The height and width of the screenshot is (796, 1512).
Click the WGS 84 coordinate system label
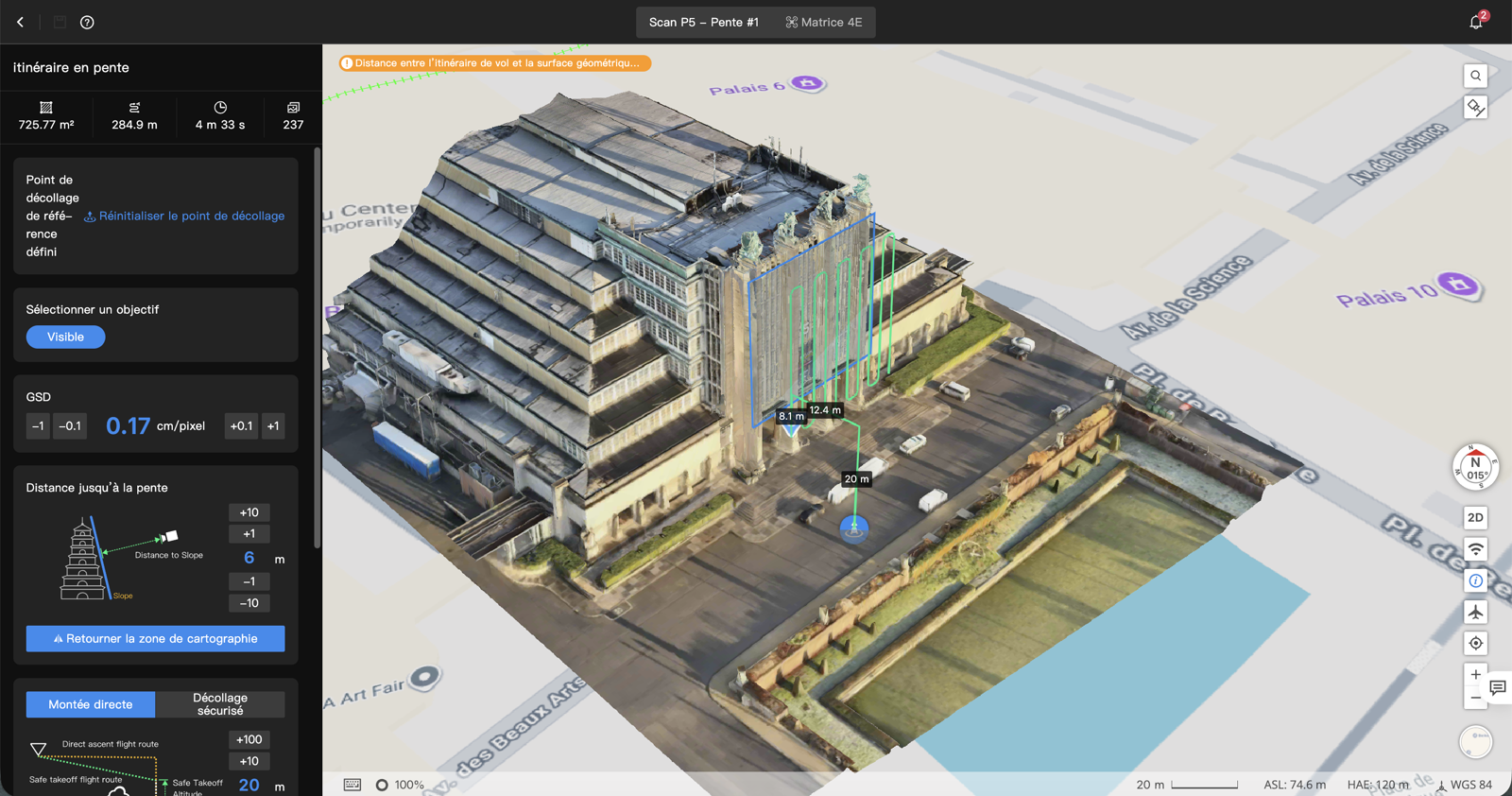1465,785
